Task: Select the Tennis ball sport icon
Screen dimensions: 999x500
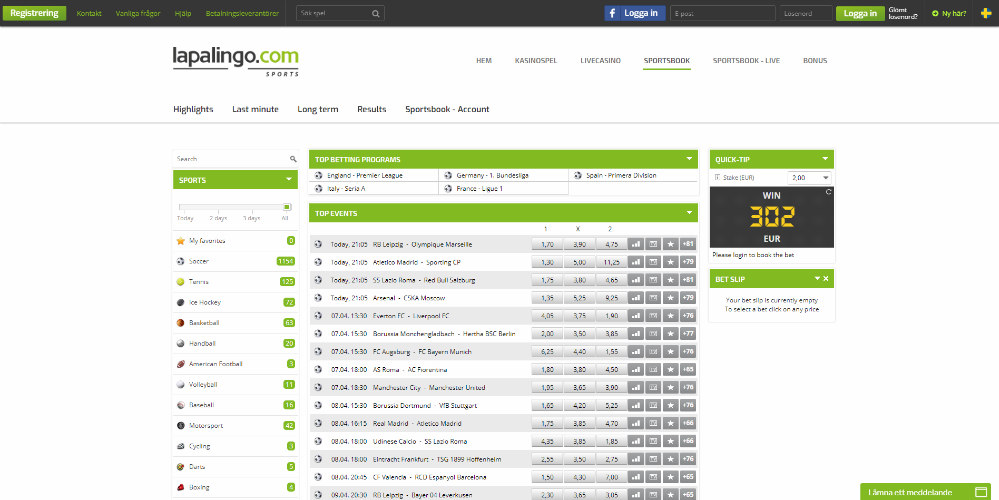Action: [181, 282]
